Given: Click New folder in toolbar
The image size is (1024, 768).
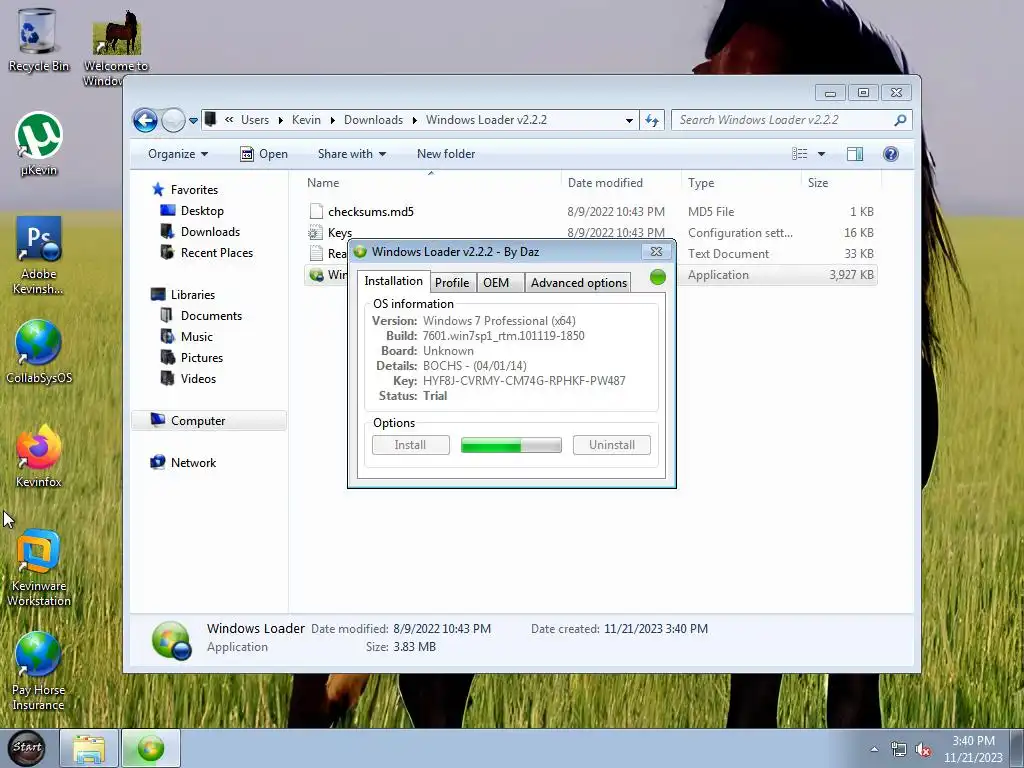Looking at the screenshot, I should 446,154.
